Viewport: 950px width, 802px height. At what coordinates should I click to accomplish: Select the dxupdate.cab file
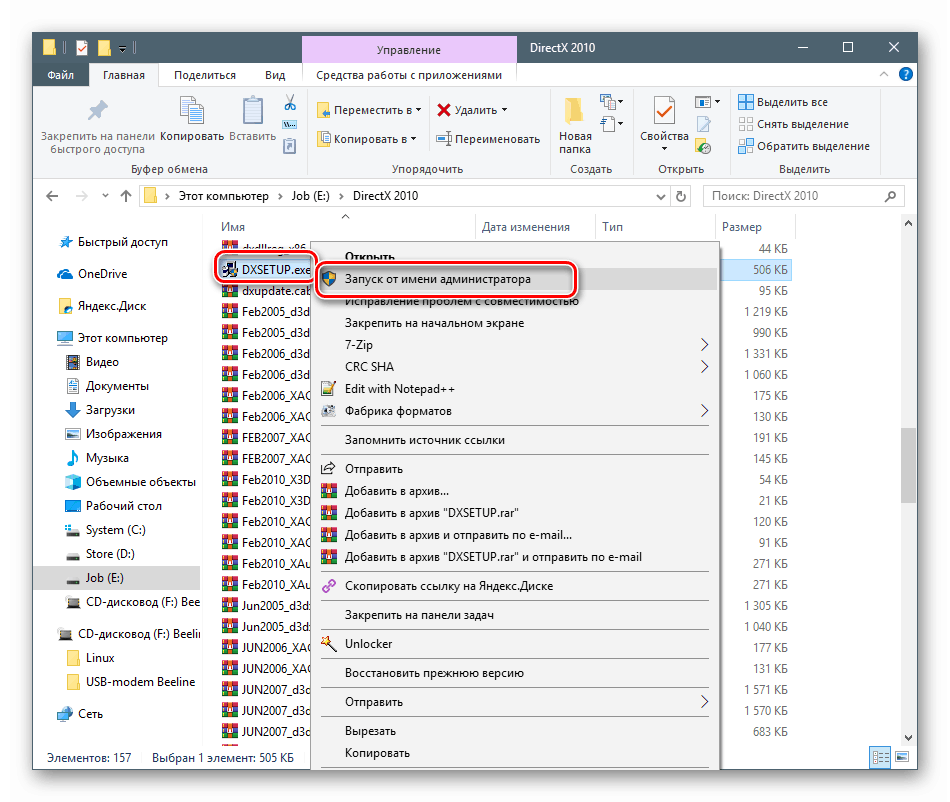click(265, 291)
